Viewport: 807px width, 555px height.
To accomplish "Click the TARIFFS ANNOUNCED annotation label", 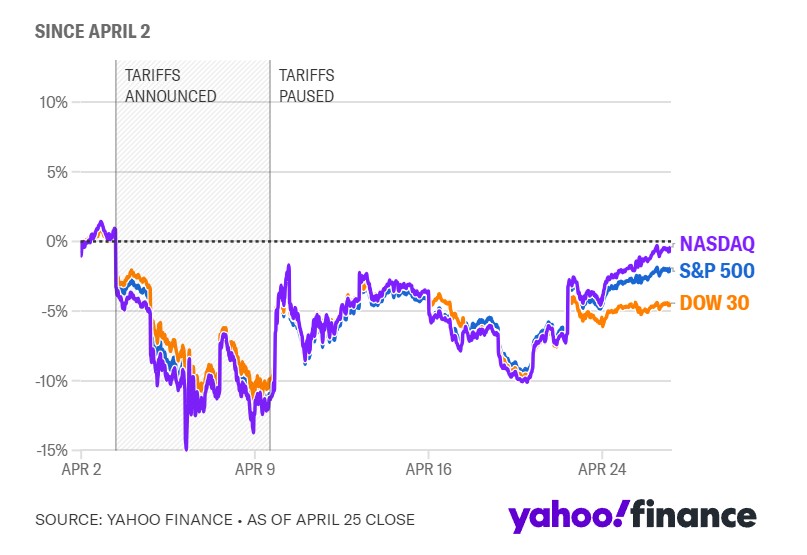I will click(170, 85).
